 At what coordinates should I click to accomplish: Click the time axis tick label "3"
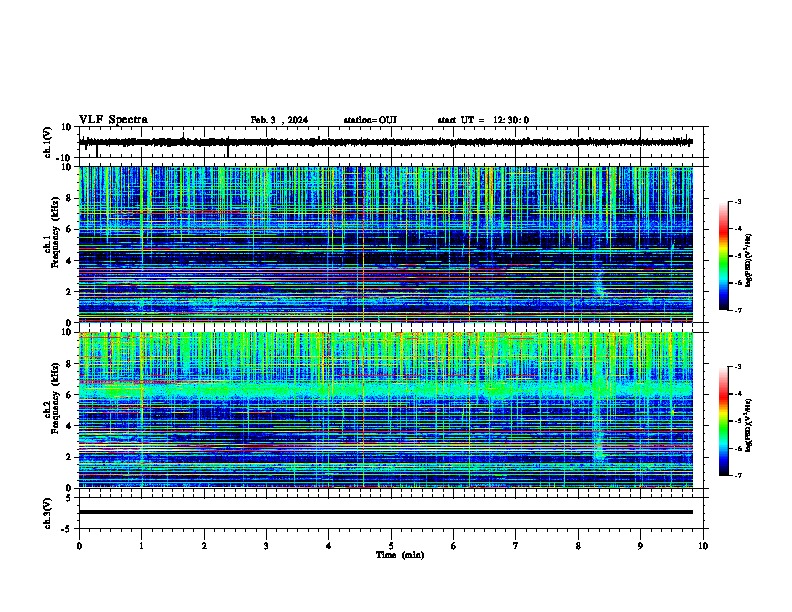coord(266,546)
